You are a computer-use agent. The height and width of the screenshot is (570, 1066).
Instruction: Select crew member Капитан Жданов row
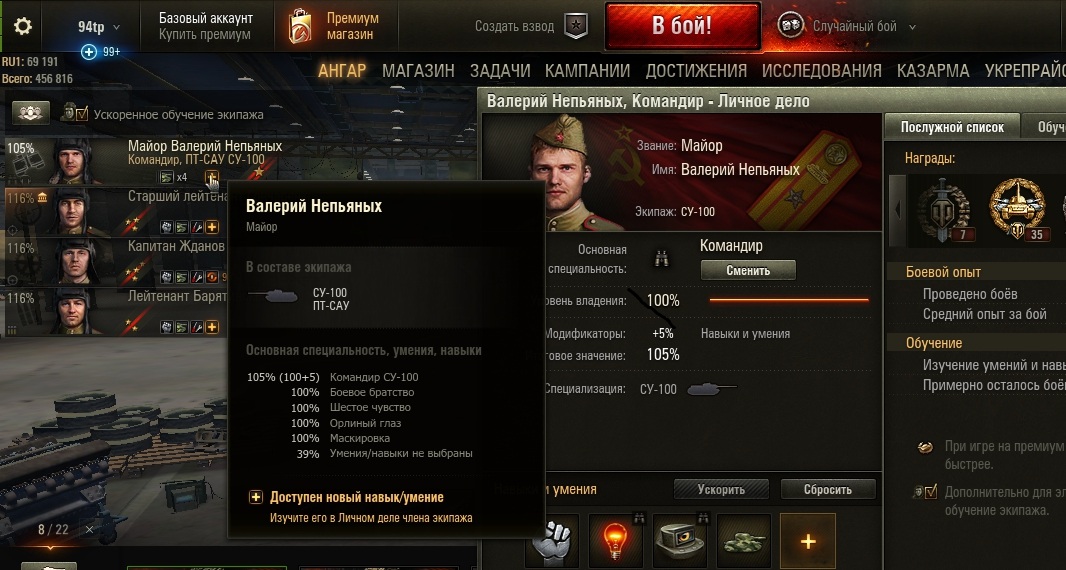pos(116,262)
